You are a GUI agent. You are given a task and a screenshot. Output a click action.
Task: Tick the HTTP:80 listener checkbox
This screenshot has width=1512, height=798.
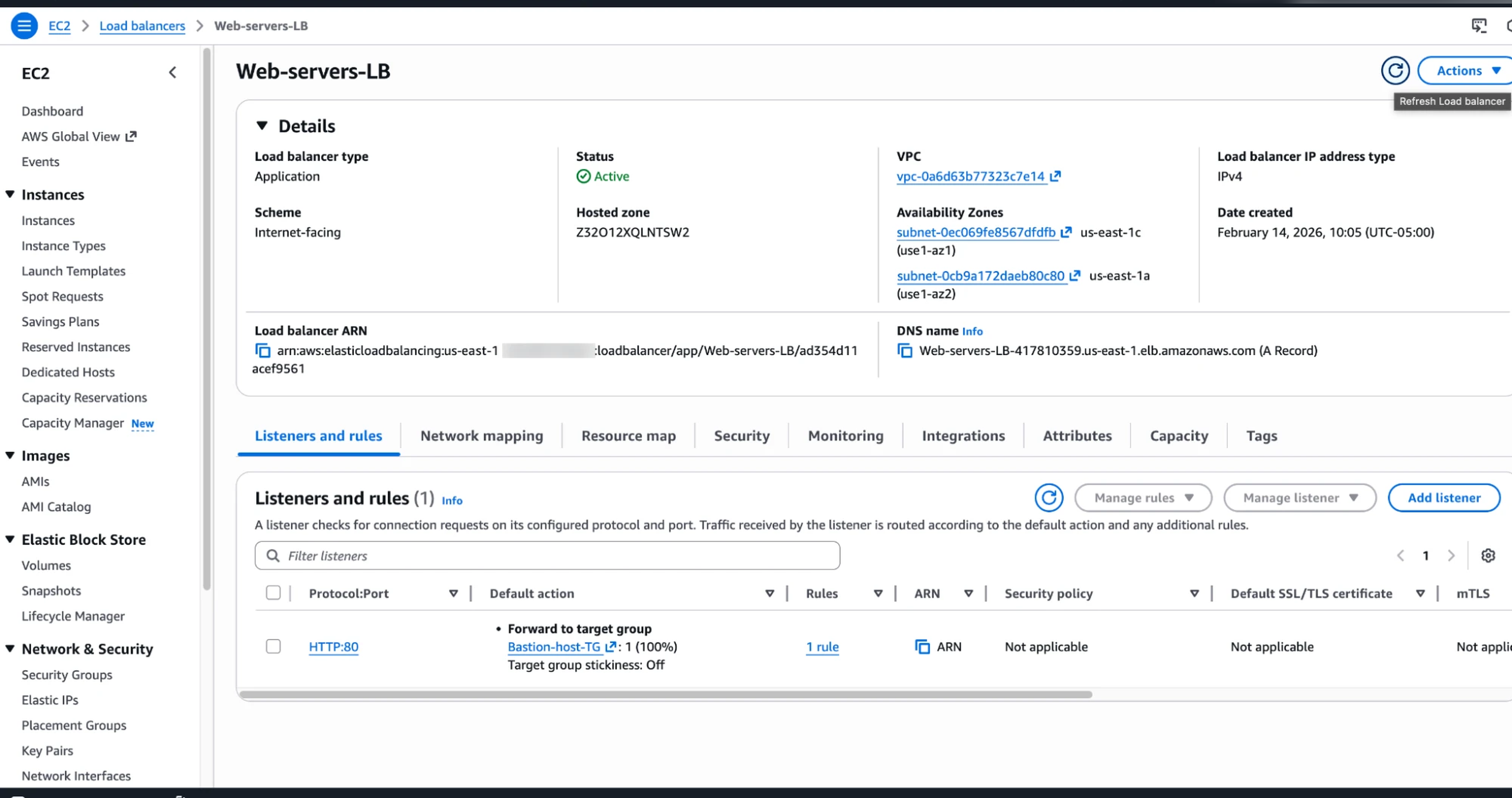pyautogui.click(x=273, y=646)
